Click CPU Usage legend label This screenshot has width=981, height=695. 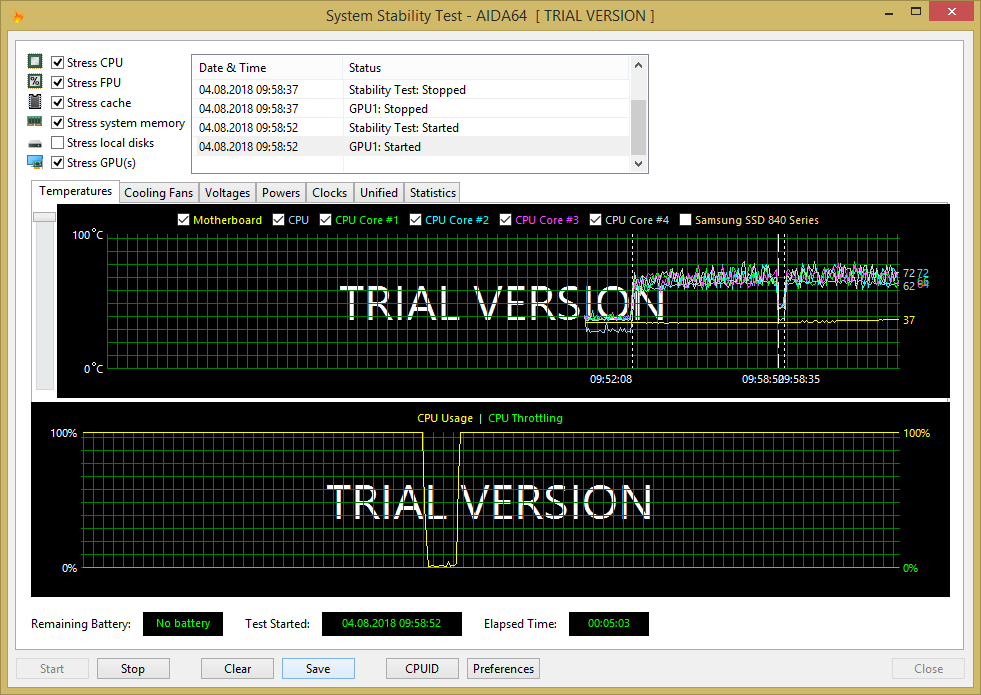pos(445,418)
